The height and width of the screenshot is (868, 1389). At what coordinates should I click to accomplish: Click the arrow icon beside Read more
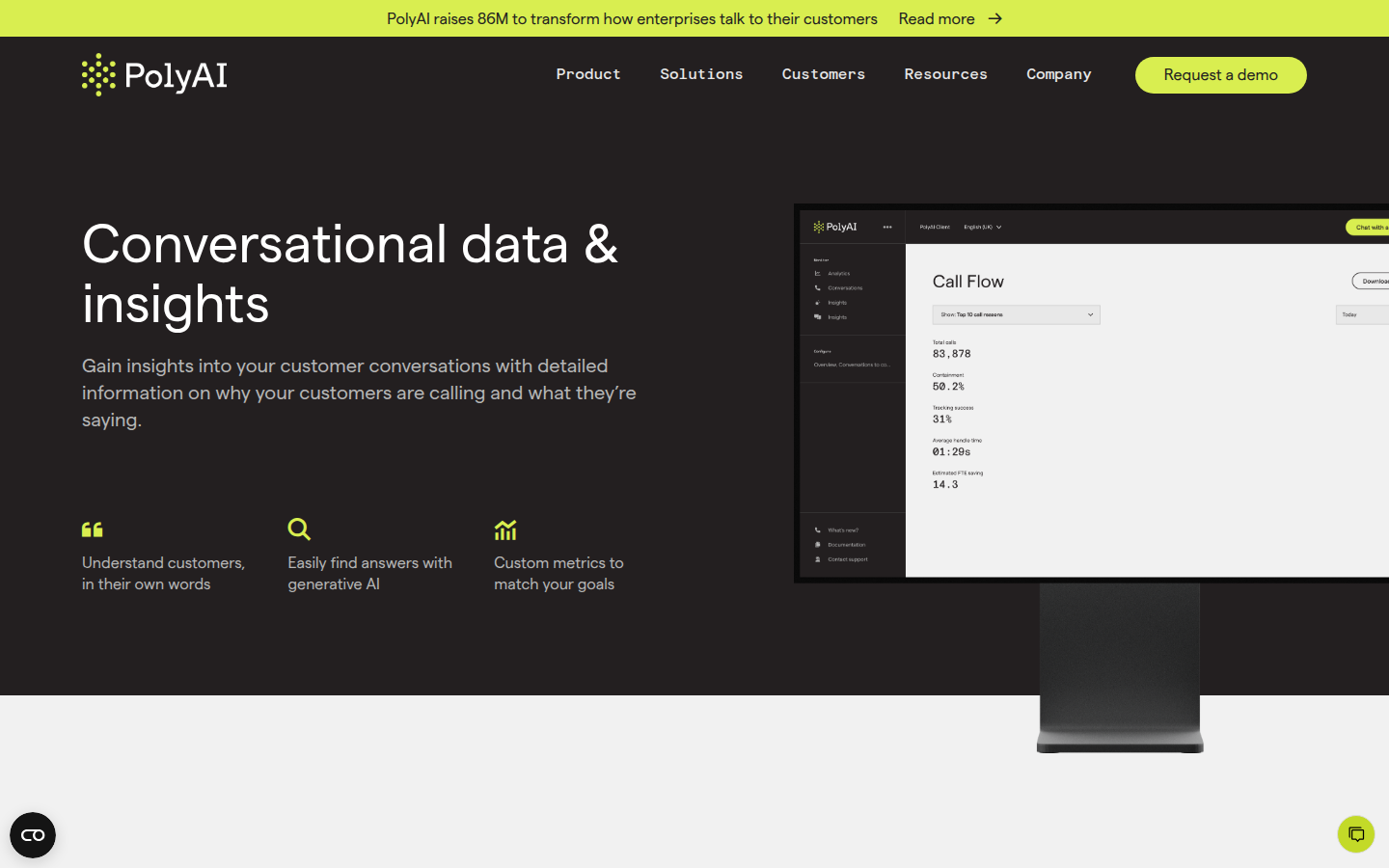pos(995,18)
